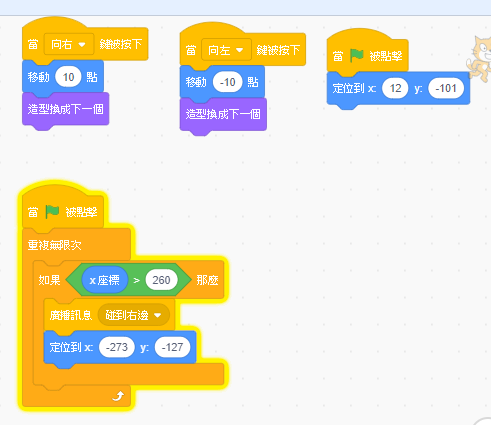This screenshot has height=425, width=491.
Task: Click the 如果 那麼 if block label
Action: click(49, 280)
